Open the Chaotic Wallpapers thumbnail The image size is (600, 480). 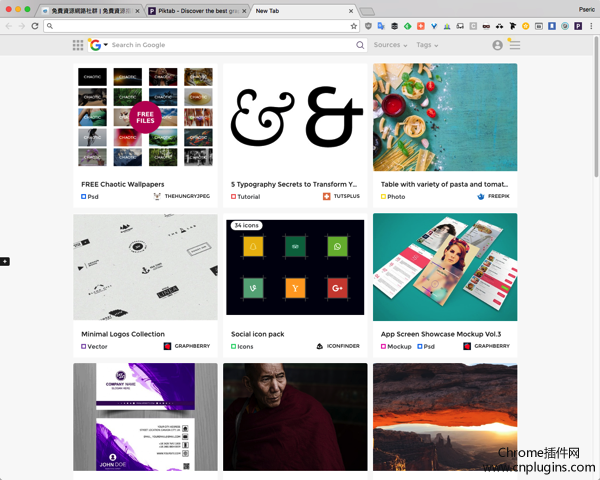145,117
